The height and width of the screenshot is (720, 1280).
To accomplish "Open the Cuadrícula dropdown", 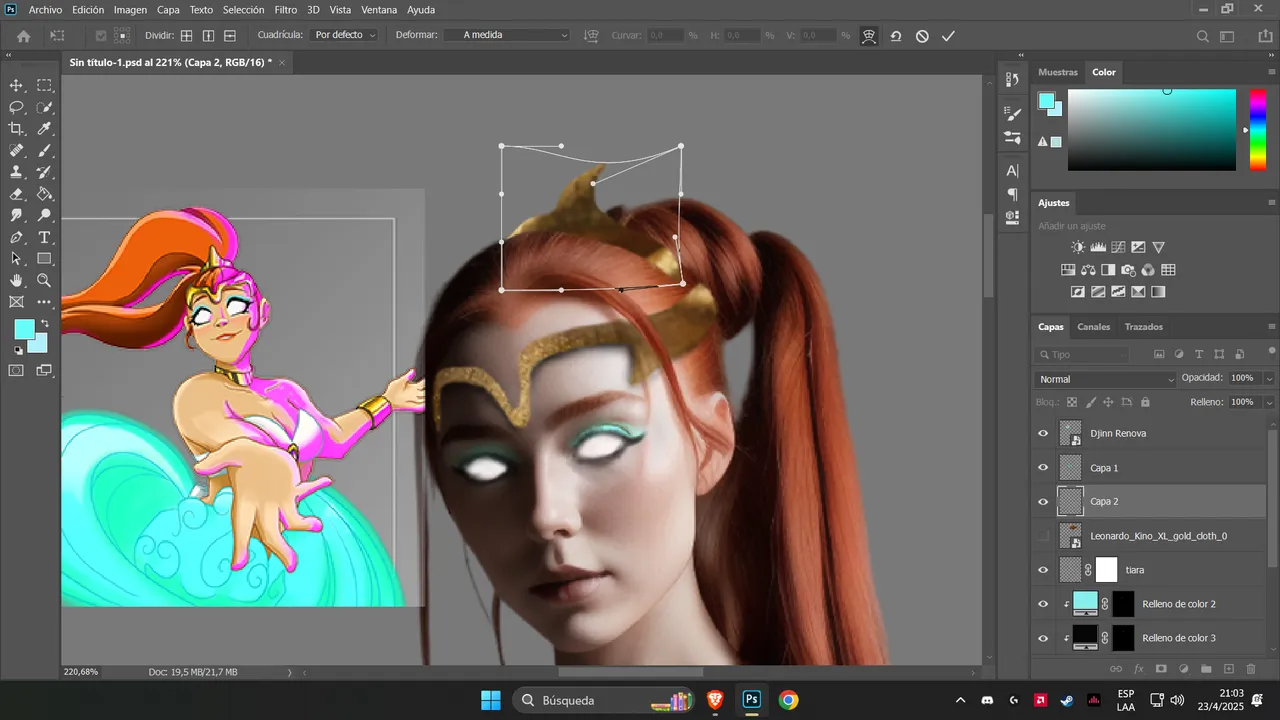I will pyautogui.click(x=345, y=35).
